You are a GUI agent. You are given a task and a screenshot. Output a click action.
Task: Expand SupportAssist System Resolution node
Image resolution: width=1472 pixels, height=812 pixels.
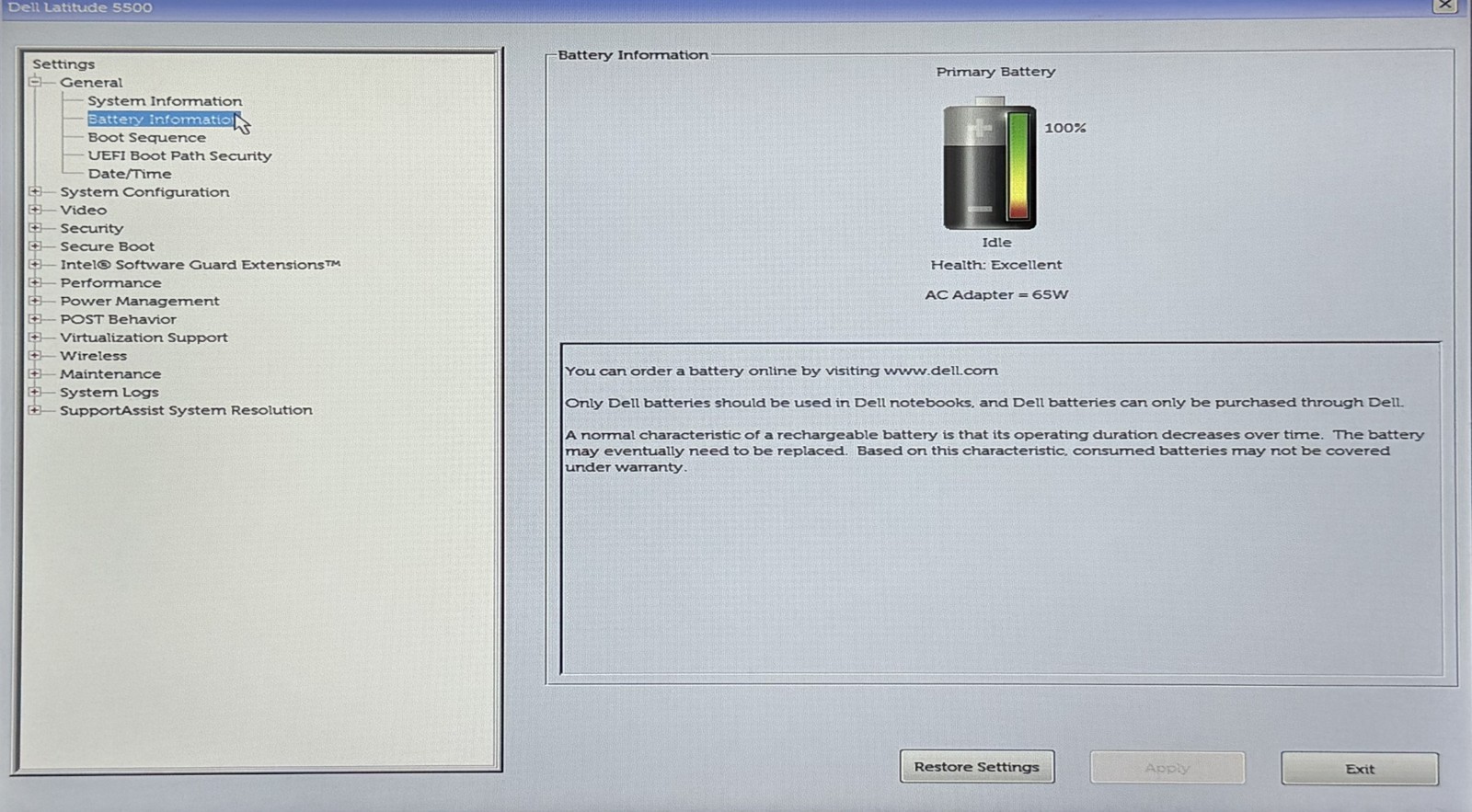pyautogui.click(x=35, y=410)
